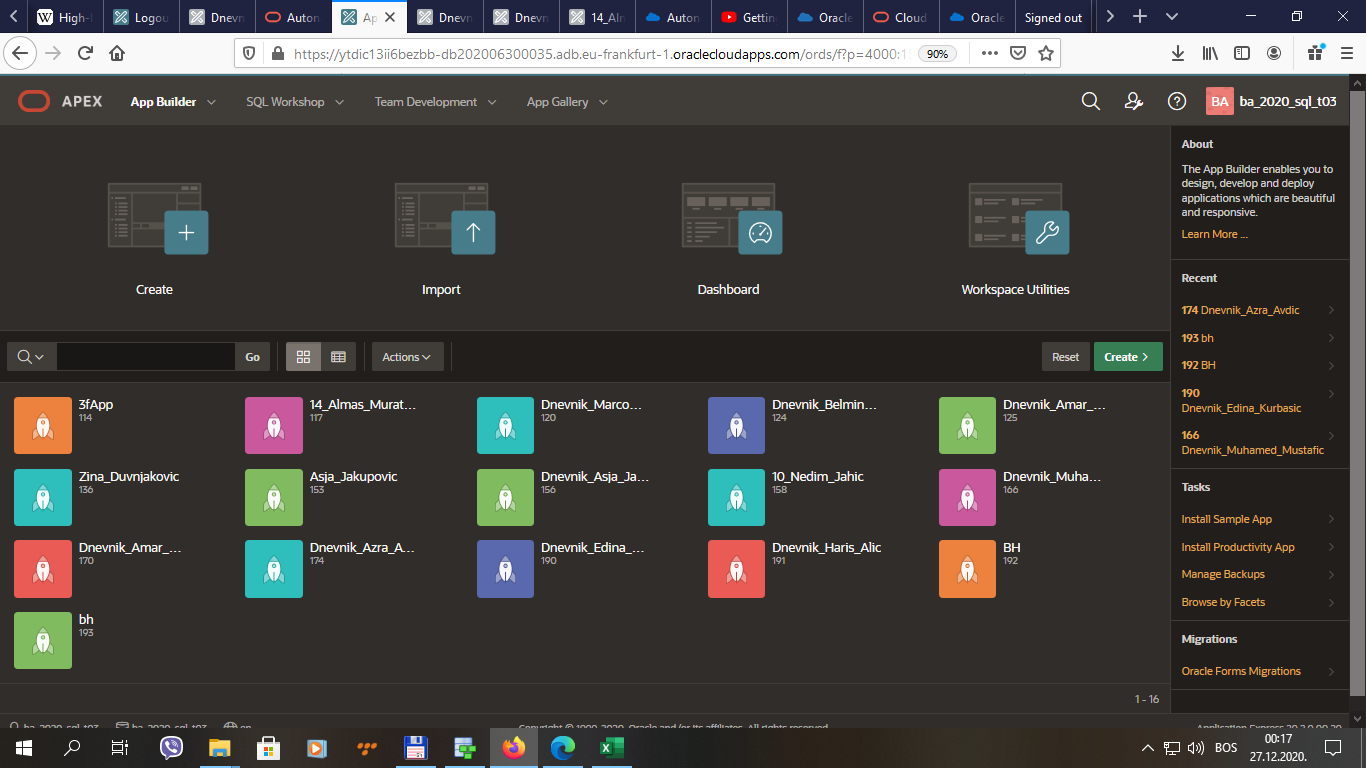Screen dimensions: 1366x768
Task: Open the 3fApp application icon
Action: tap(43, 425)
